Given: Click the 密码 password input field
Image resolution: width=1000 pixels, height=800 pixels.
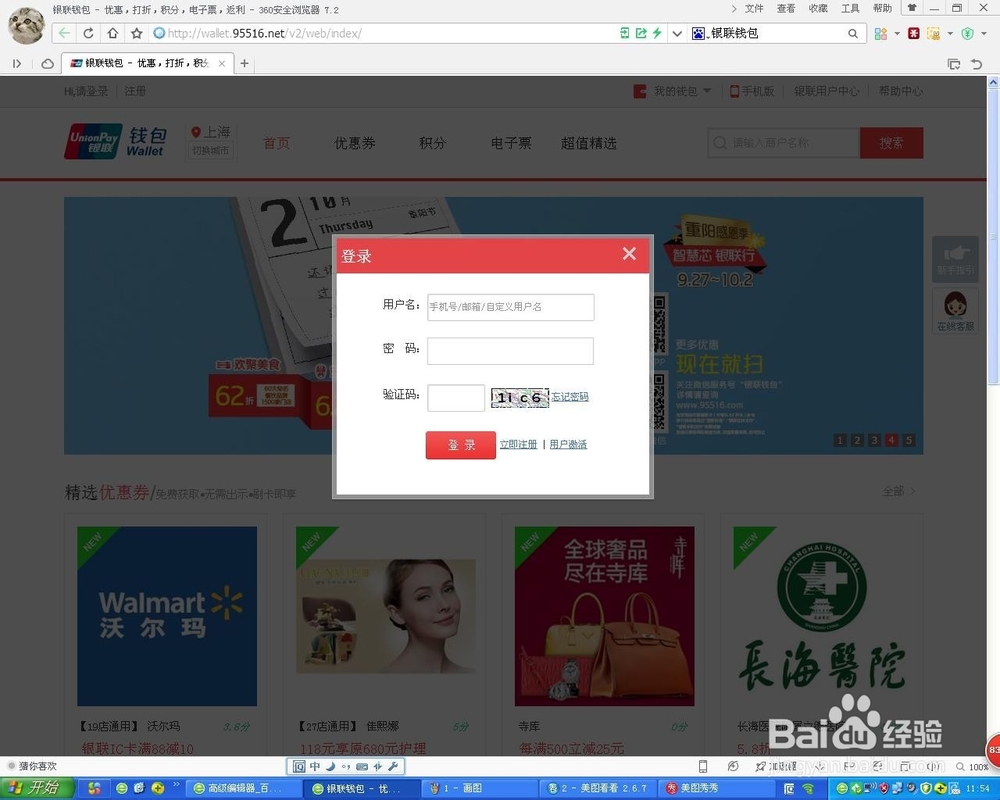Looking at the screenshot, I should [510, 351].
